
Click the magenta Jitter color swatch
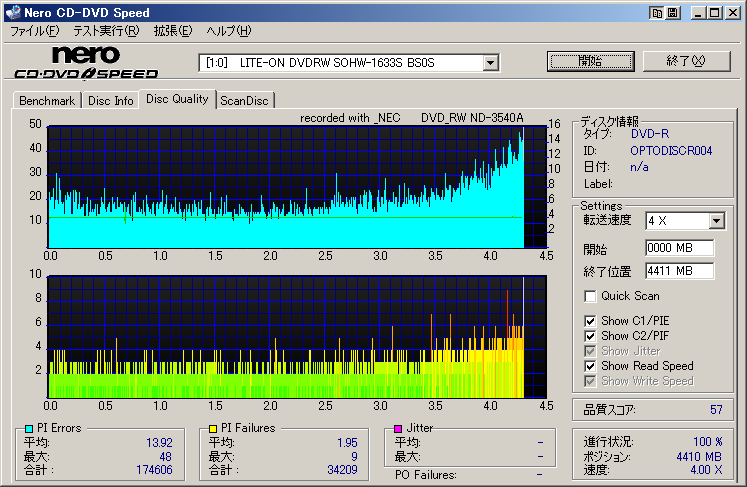coord(398,428)
